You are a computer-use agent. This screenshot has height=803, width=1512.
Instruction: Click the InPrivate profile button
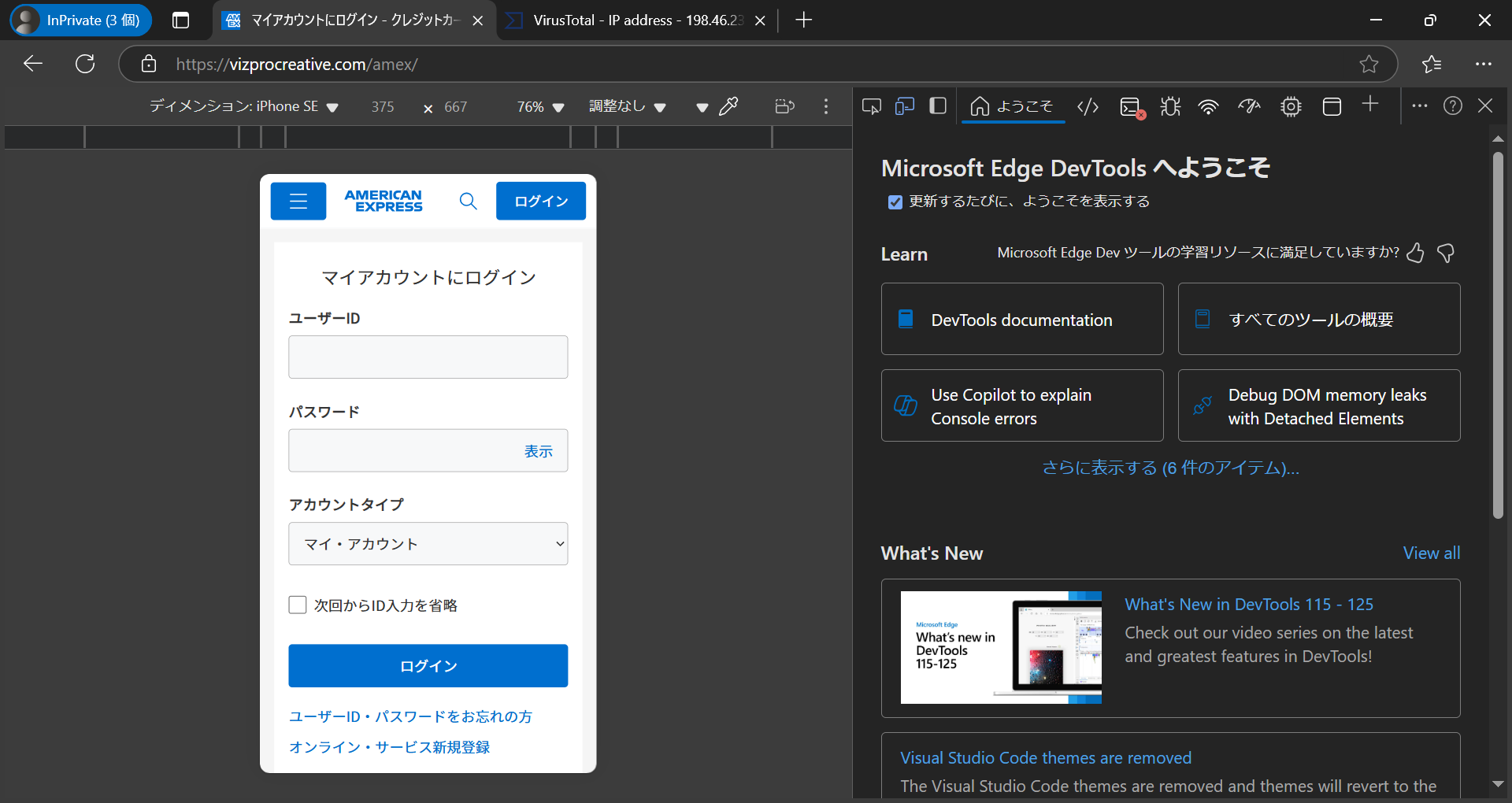80,20
